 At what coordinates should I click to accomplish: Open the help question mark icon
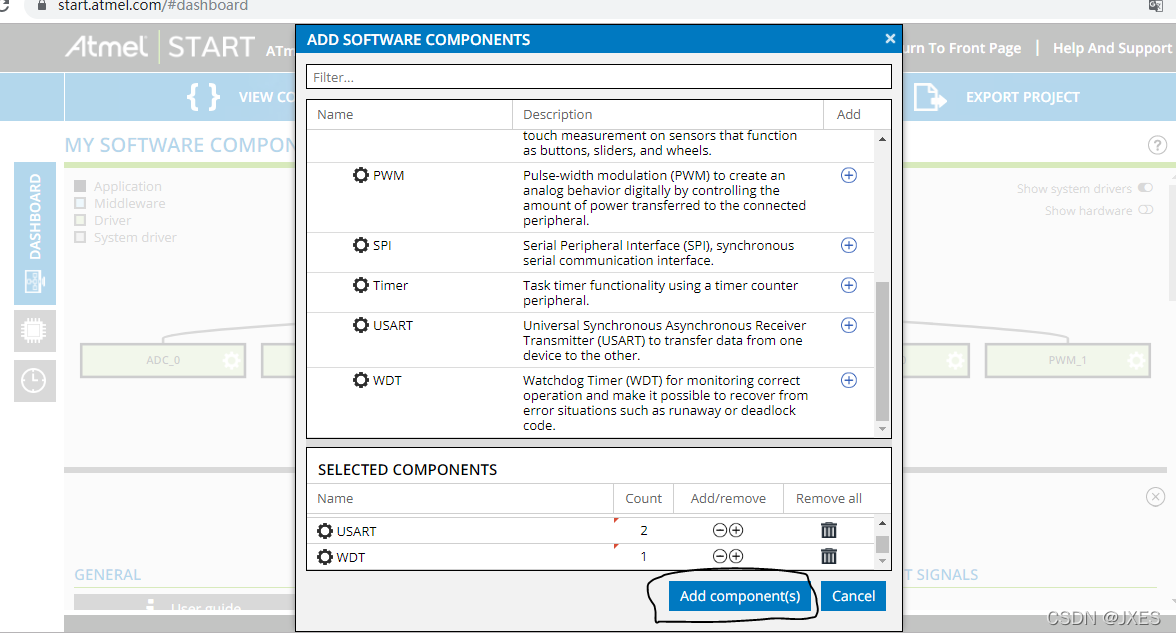point(1157,145)
